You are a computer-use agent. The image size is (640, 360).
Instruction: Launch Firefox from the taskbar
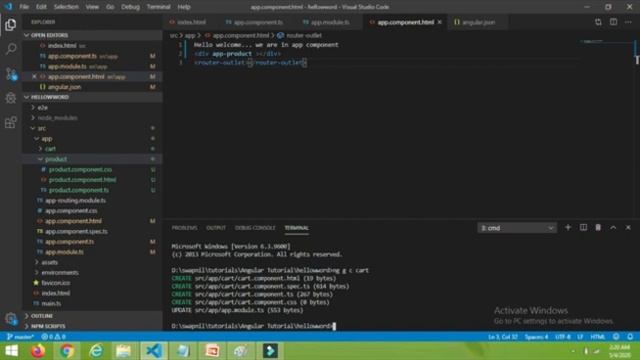pyautogui.click(x=38, y=351)
